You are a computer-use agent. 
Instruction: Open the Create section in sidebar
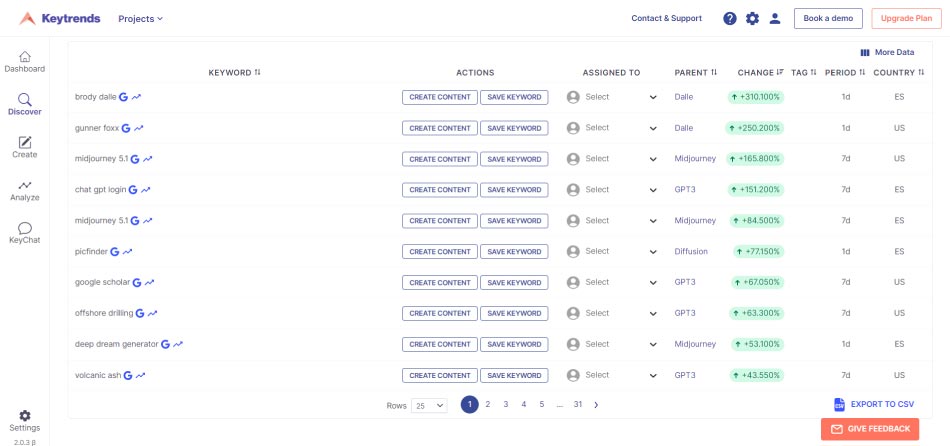(x=25, y=147)
